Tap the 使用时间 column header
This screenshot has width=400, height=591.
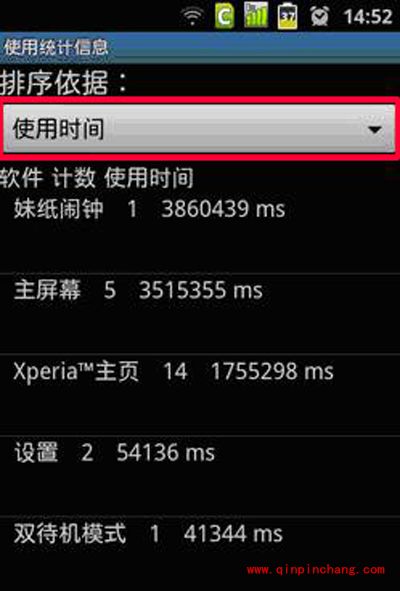[149, 178]
